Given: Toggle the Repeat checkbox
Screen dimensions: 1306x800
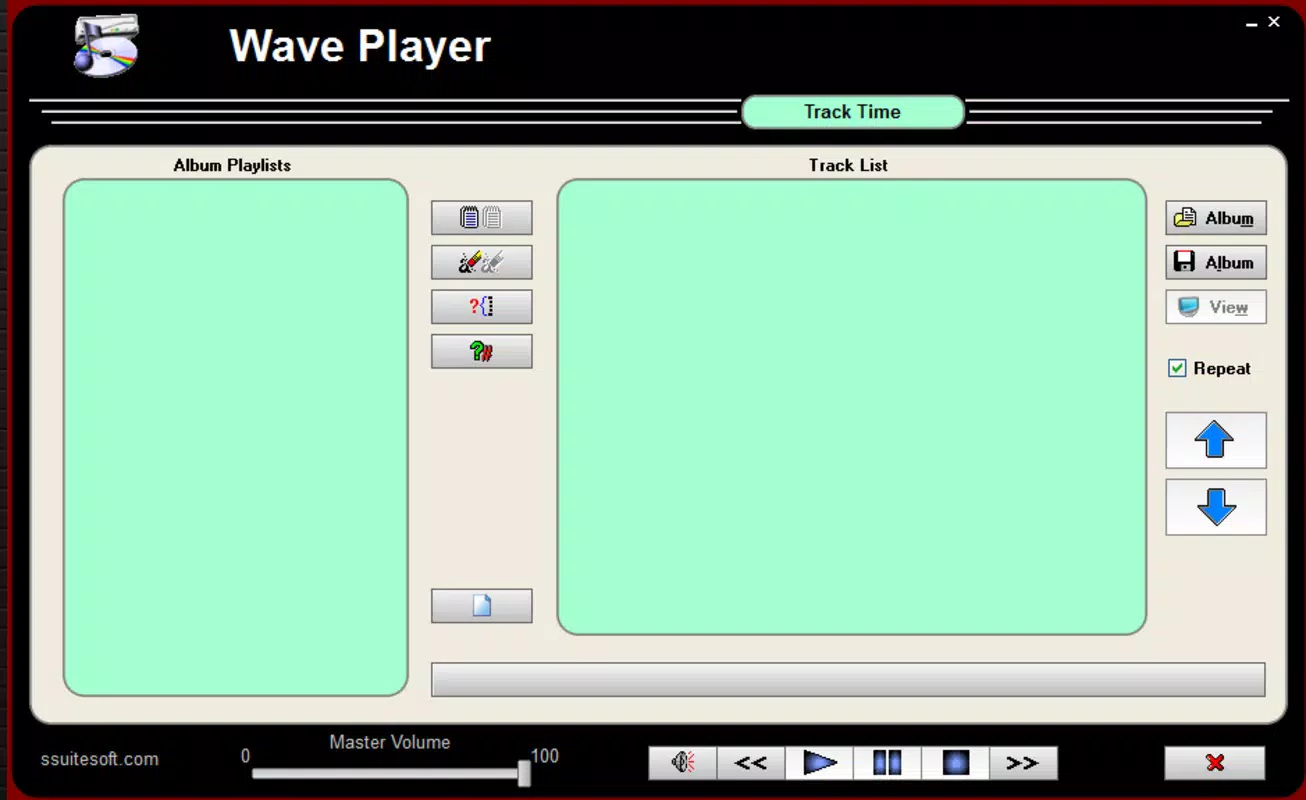Looking at the screenshot, I should [x=1178, y=369].
